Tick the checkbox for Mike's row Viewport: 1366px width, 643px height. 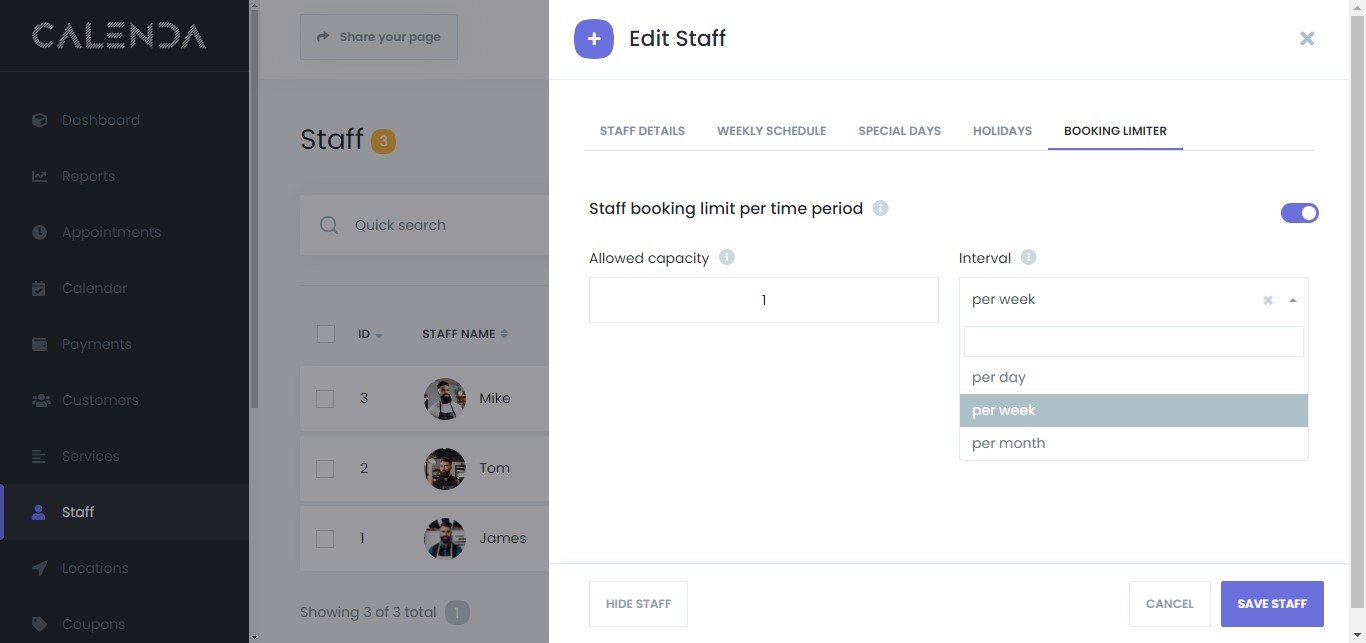point(325,398)
